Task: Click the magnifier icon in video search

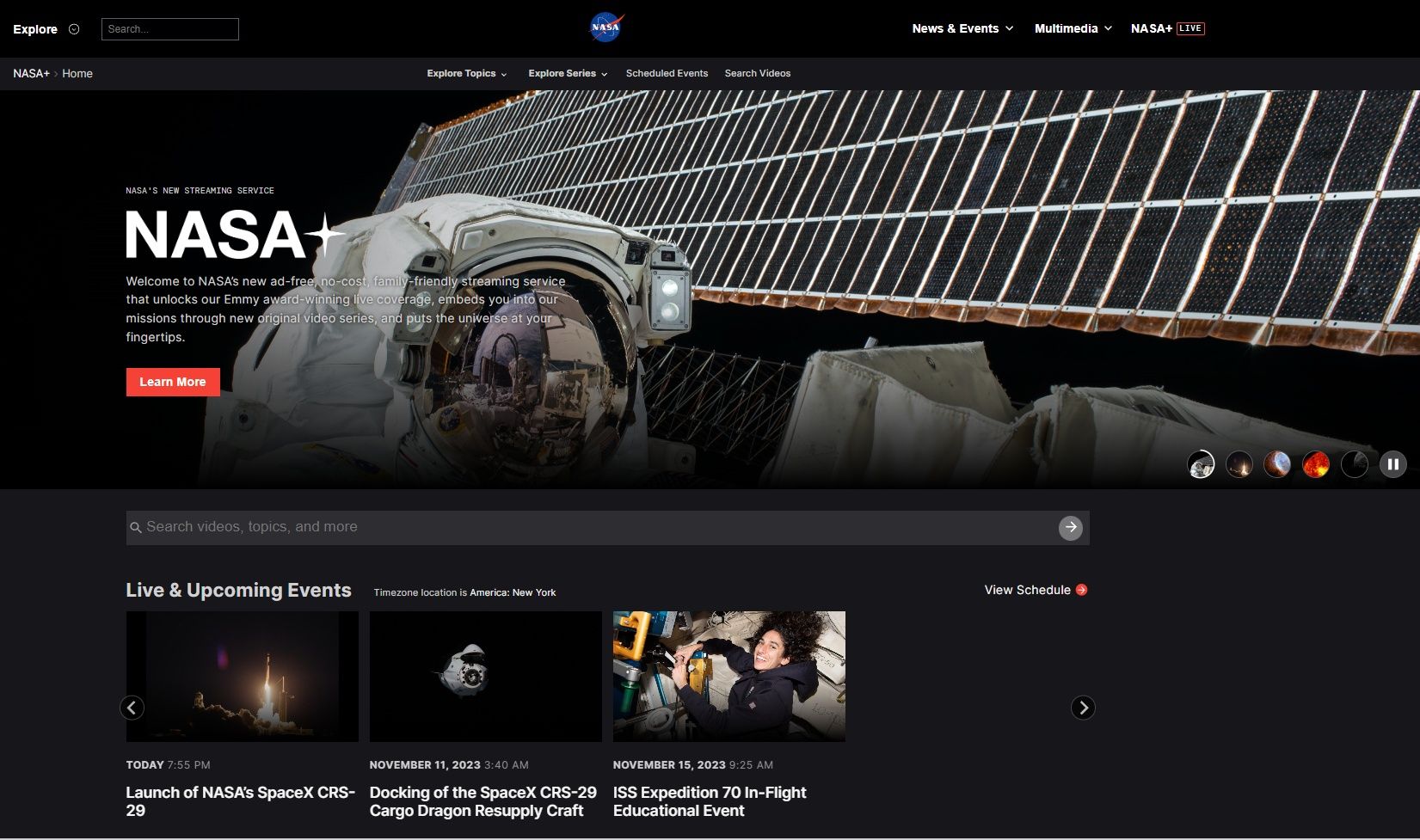Action: coord(136,527)
